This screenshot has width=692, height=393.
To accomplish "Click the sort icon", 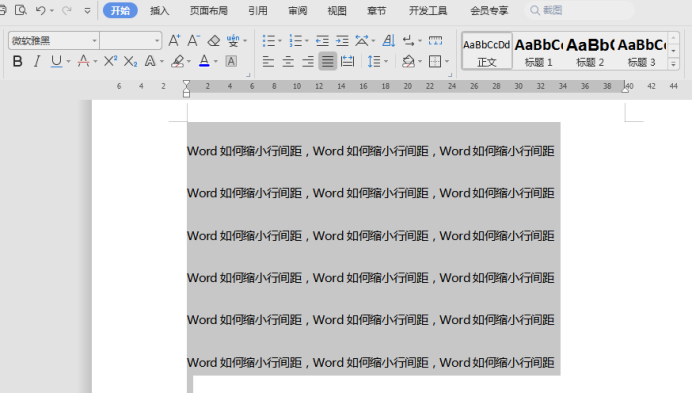I will pyautogui.click(x=389, y=41).
